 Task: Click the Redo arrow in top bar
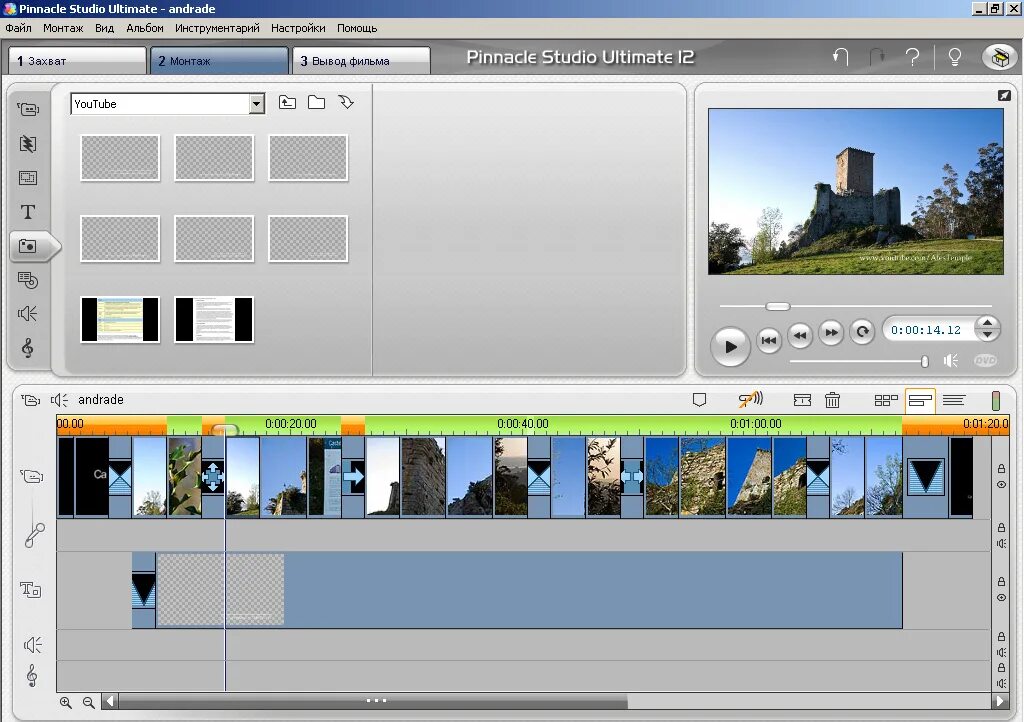tap(878, 57)
